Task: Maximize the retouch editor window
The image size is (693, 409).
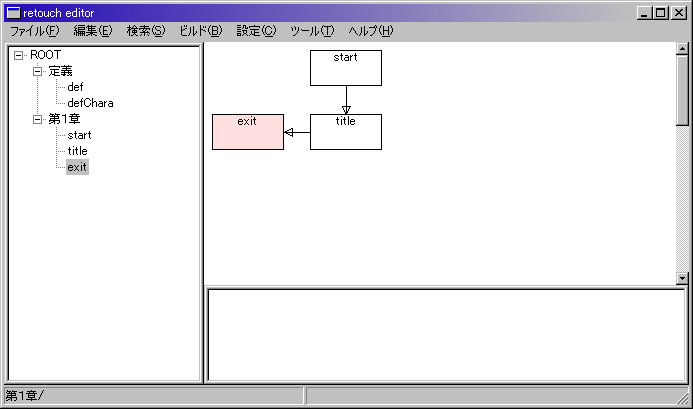Action: (x=661, y=13)
